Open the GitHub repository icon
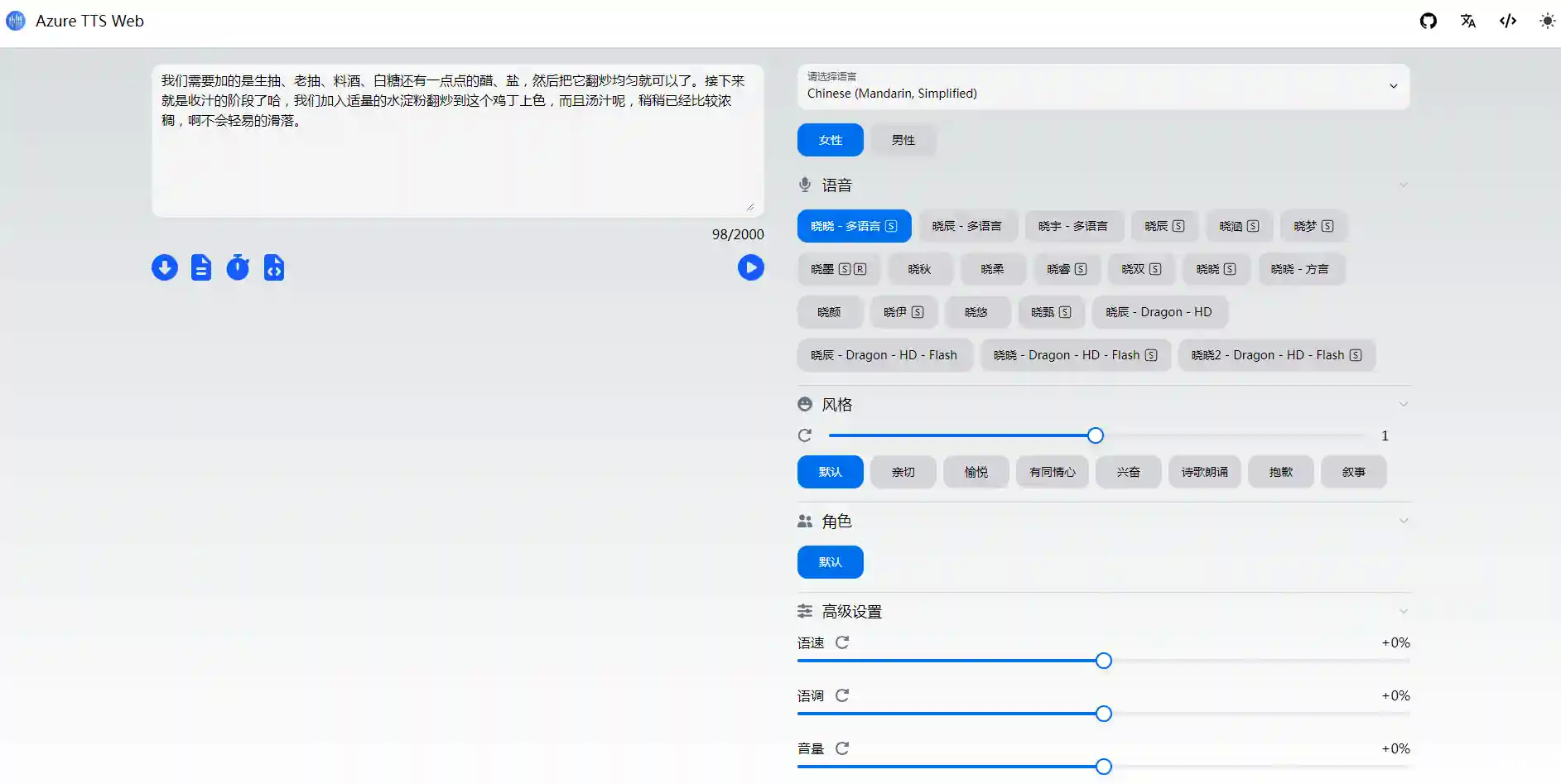The image size is (1561, 784). tap(1428, 22)
